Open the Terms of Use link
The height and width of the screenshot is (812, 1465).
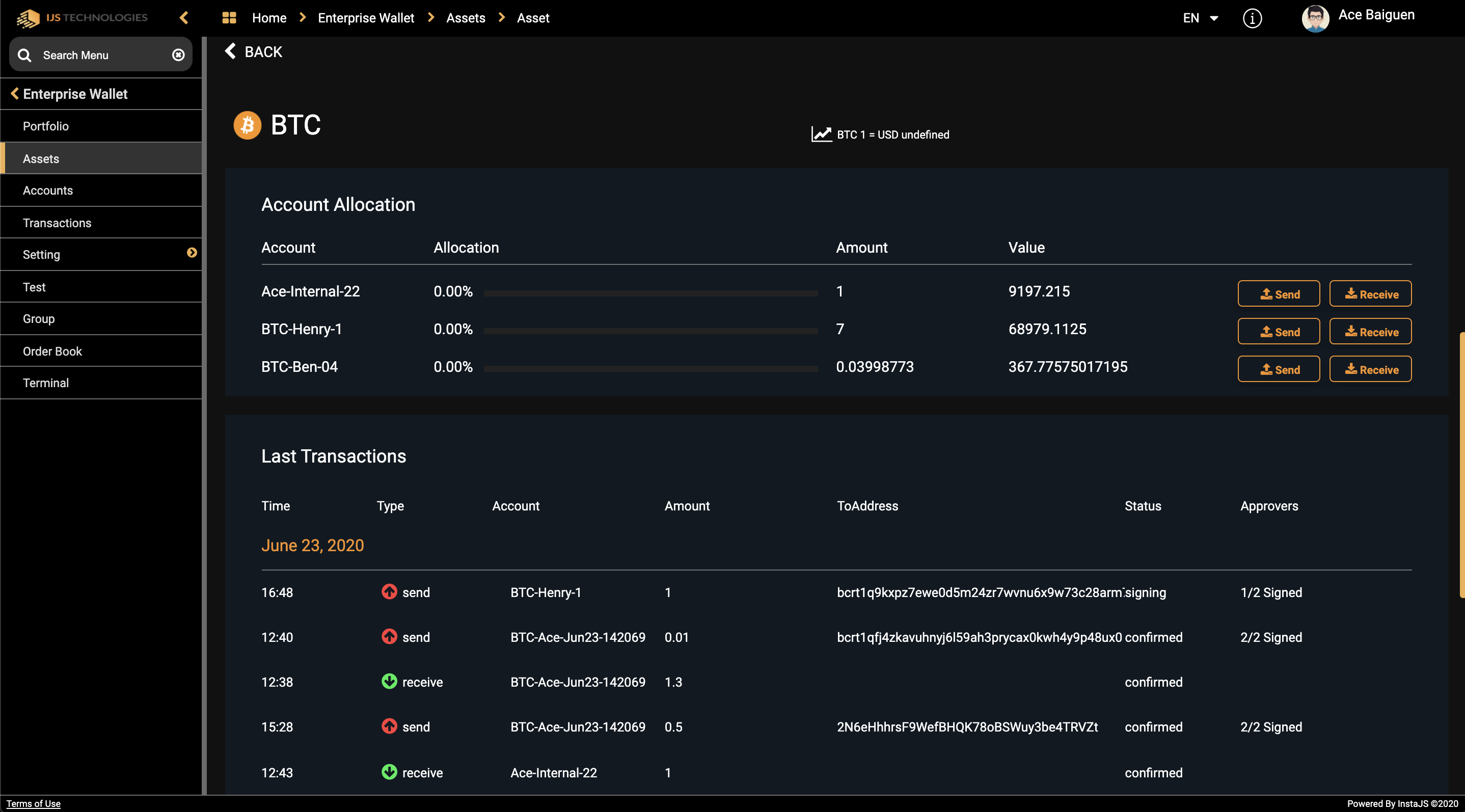[34, 803]
